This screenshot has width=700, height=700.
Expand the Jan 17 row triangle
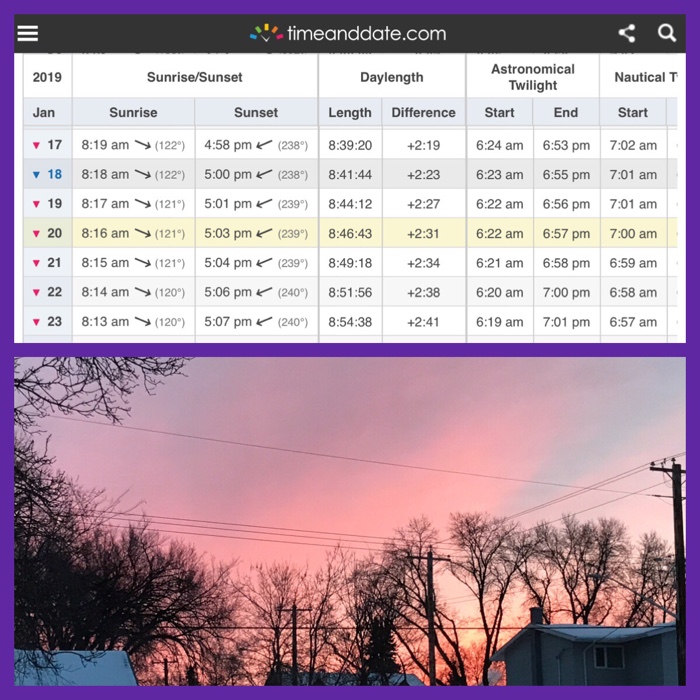pyautogui.click(x=36, y=146)
